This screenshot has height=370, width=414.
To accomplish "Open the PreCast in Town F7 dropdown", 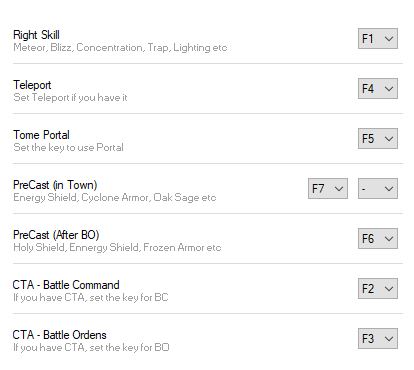I will click(x=328, y=189).
